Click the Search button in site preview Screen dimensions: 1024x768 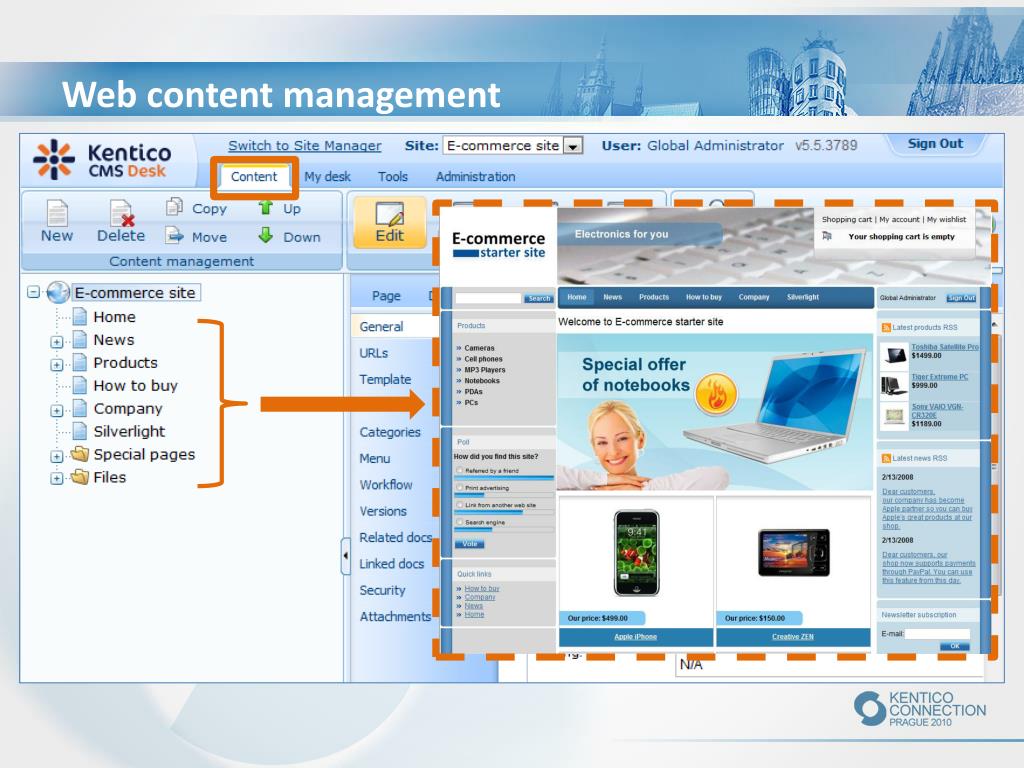(x=539, y=298)
